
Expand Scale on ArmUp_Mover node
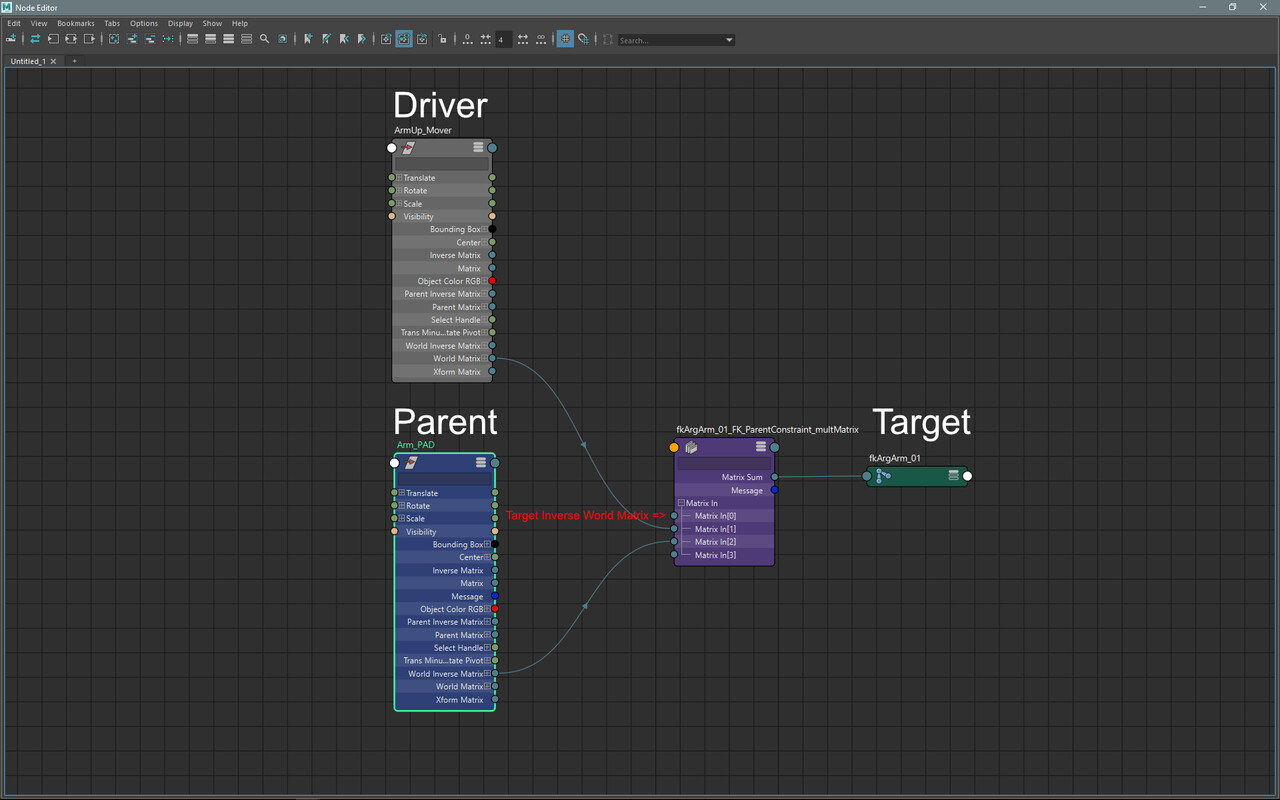[x=400, y=204]
